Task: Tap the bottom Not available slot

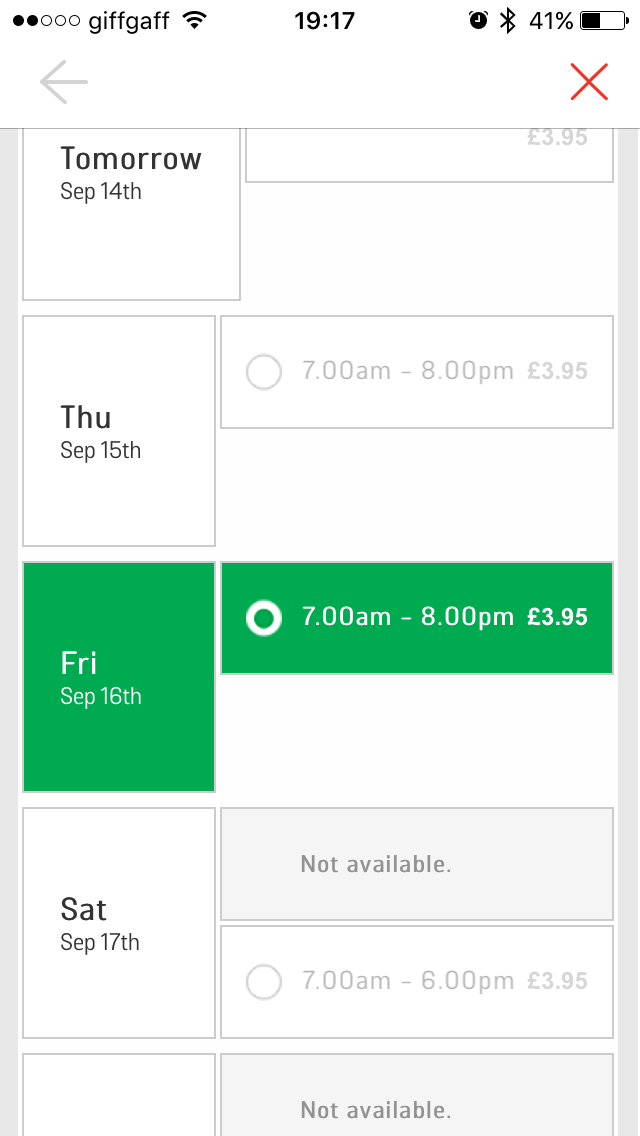Action: (x=417, y=1095)
